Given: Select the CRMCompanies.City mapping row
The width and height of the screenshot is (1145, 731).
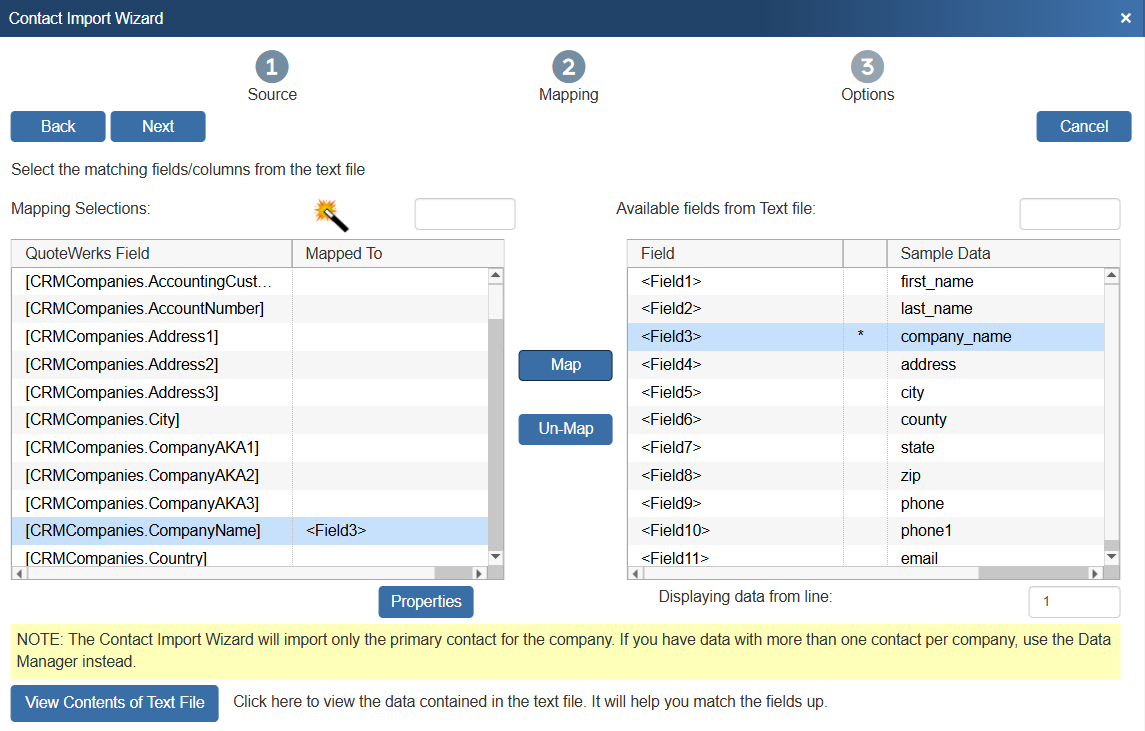Looking at the screenshot, I should [150, 420].
